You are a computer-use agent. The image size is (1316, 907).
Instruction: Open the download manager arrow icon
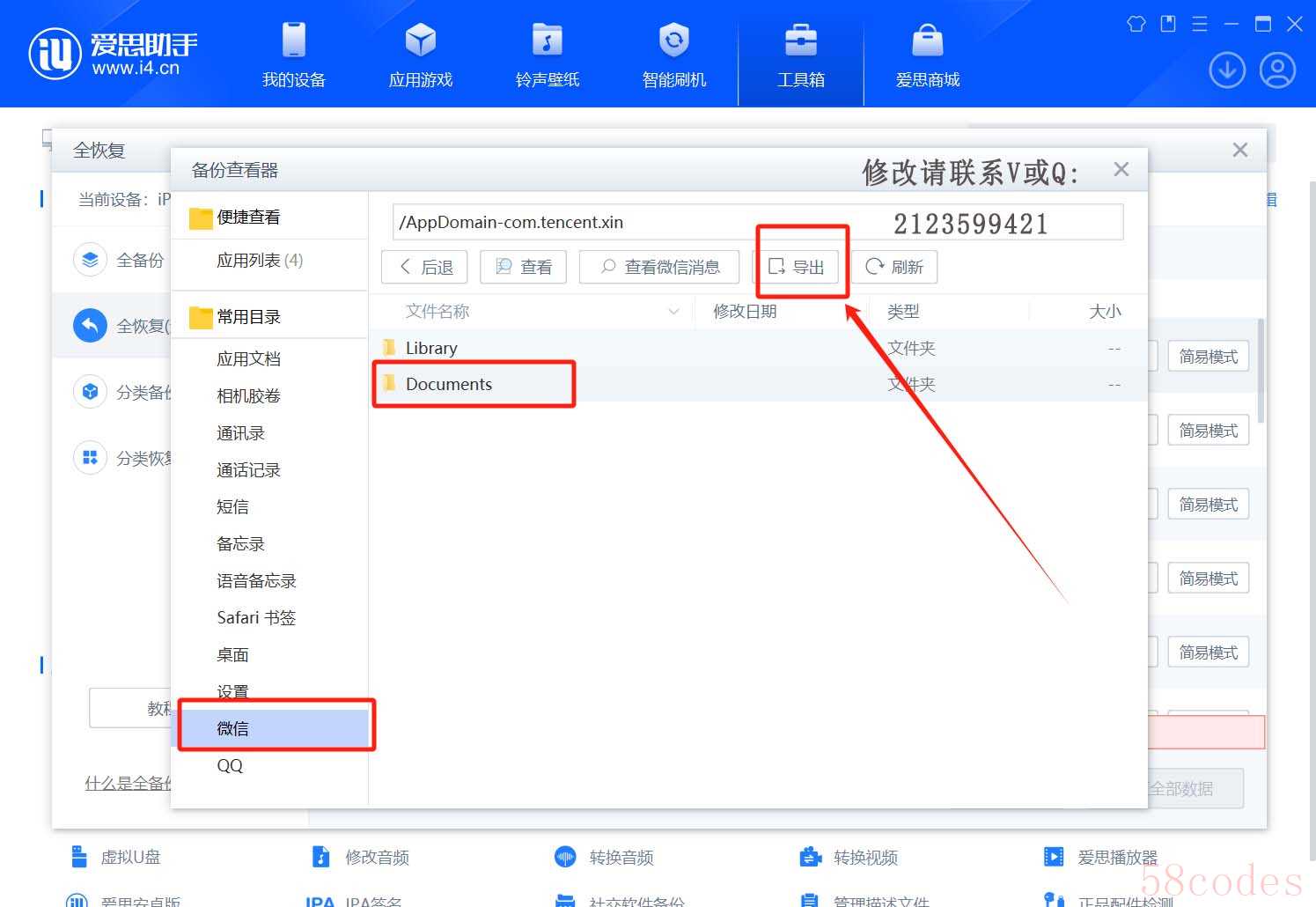[x=1227, y=70]
